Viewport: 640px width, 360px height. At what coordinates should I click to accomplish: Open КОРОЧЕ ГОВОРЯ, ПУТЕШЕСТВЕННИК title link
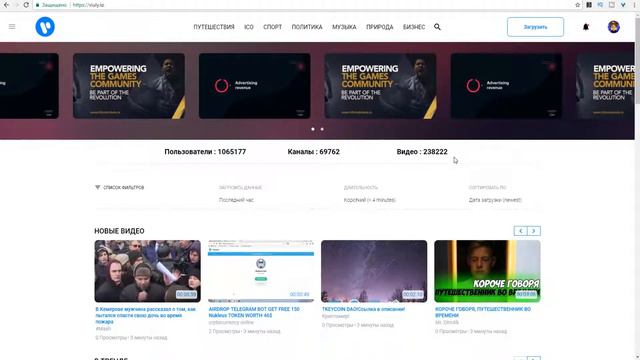[483, 312]
